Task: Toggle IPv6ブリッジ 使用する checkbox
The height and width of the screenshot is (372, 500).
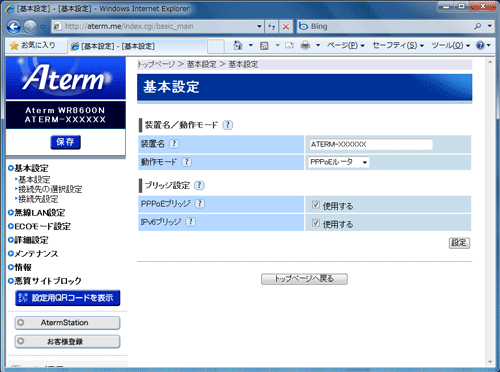Action: [x=316, y=223]
